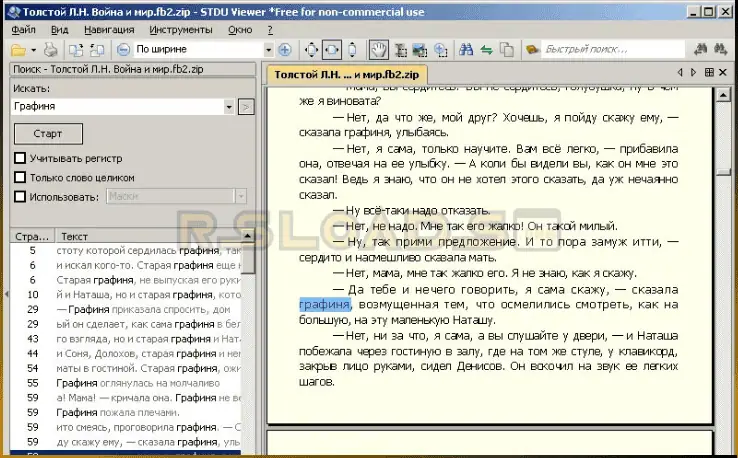Click the next tab right arrow

coord(693,72)
